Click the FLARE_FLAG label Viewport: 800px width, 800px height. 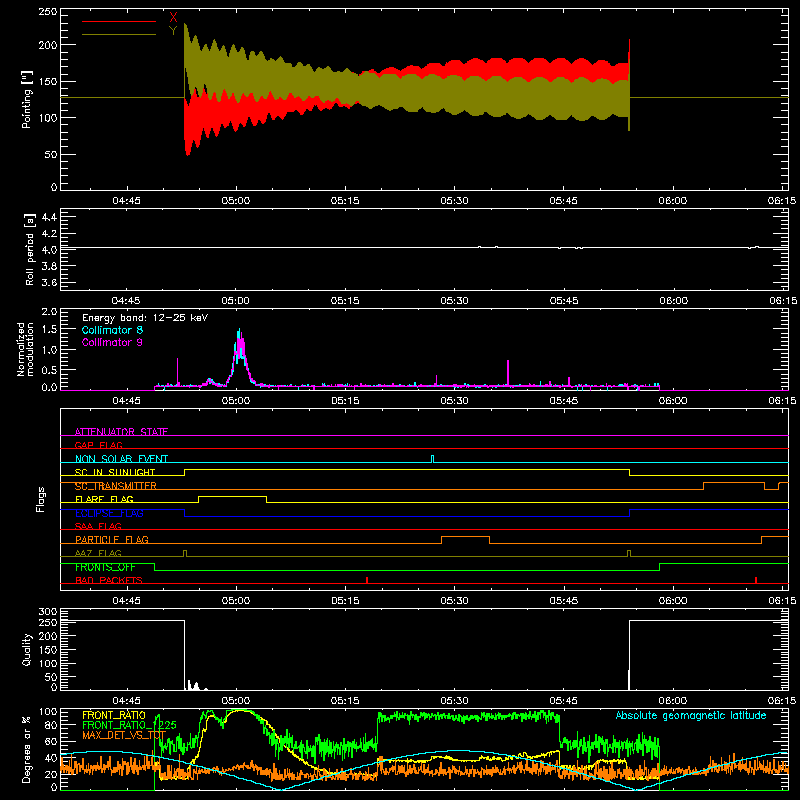(x=104, y=499)
